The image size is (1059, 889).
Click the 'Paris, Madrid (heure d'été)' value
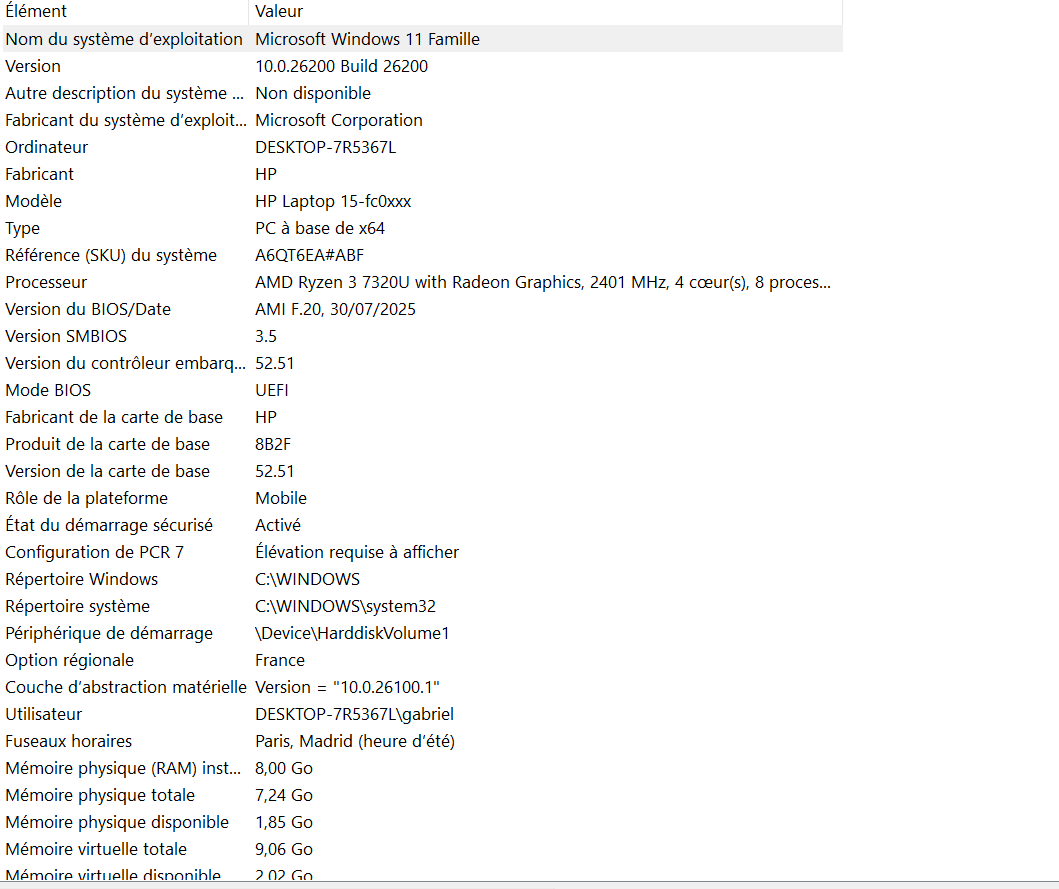(355, 742)
